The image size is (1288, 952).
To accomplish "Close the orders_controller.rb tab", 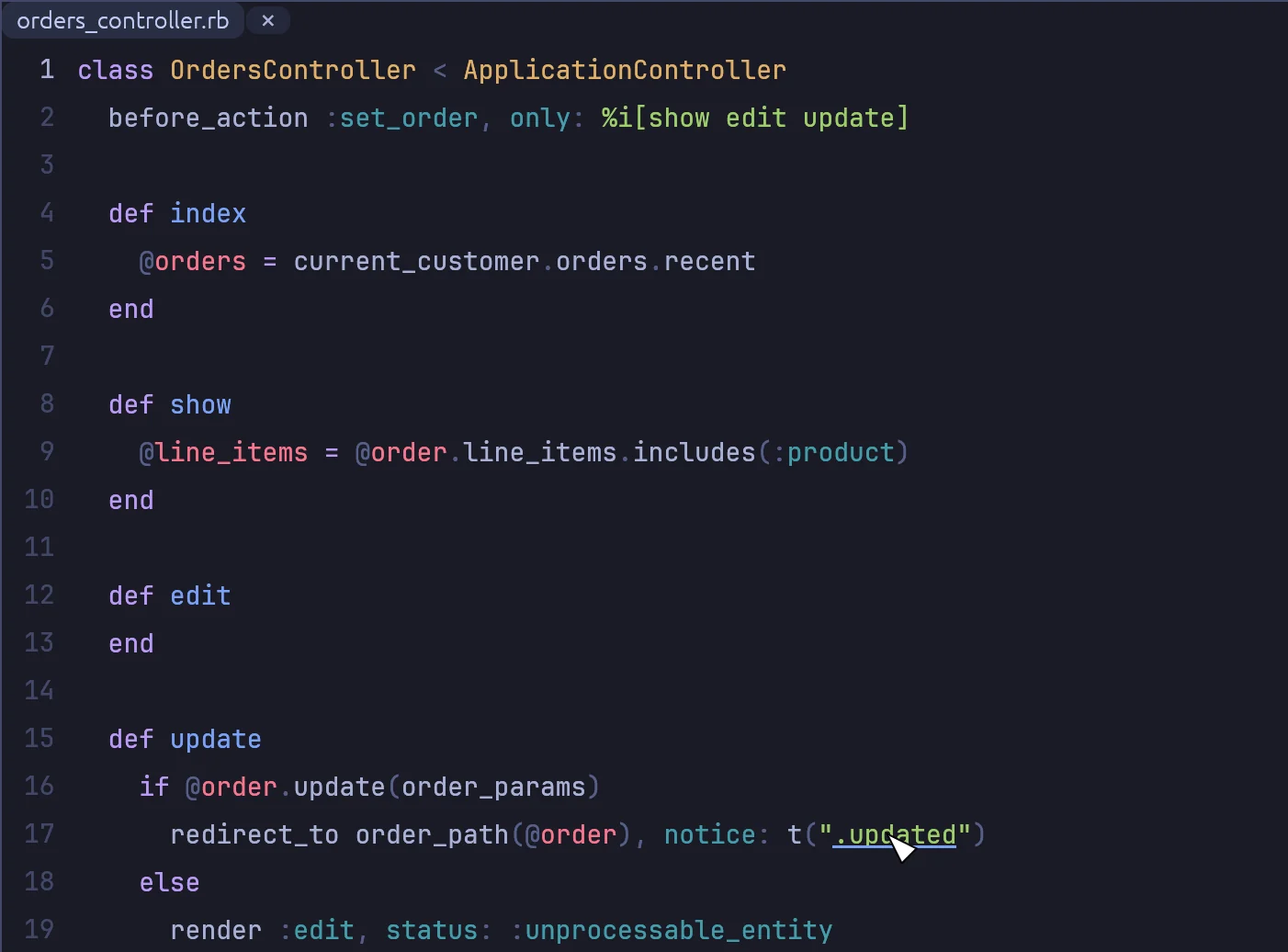I will pyautogui.click(x=268, y=20).
